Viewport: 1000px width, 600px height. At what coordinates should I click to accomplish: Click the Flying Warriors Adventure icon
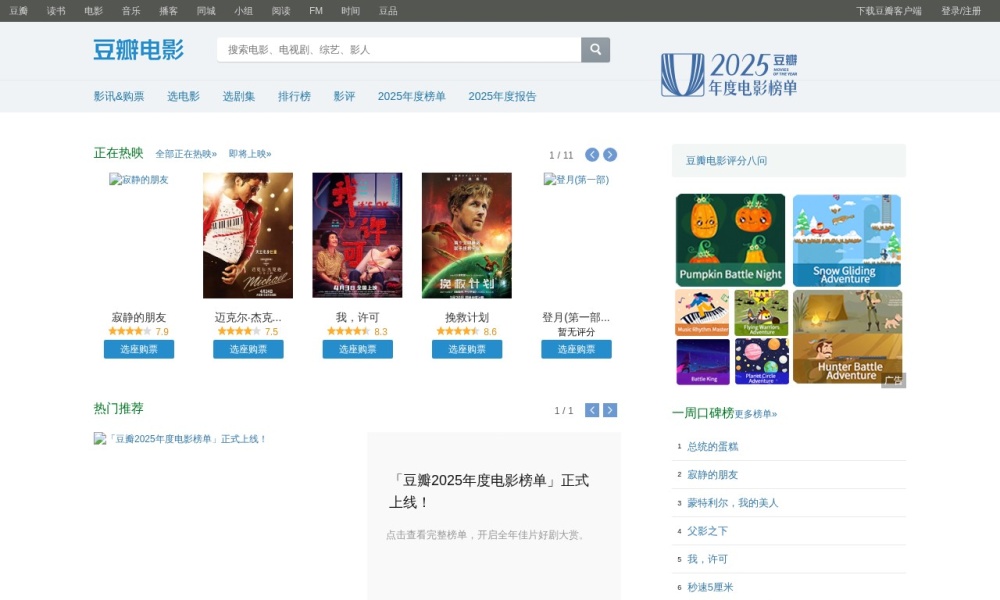tap(760, 312)
